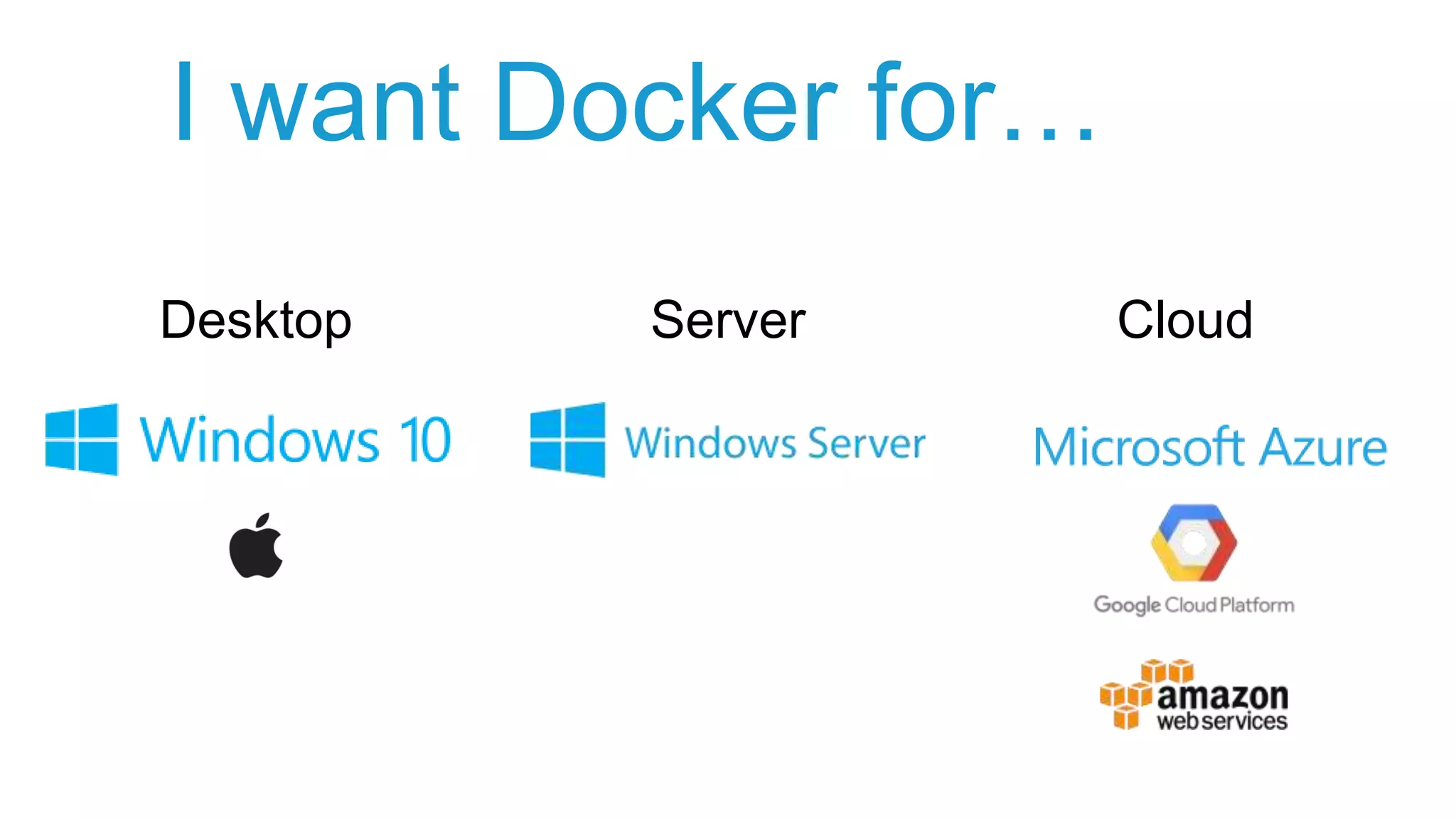Click the Google Cloud Platform caption
Screen dimensions: 1456x819
tap(1194, 605)
